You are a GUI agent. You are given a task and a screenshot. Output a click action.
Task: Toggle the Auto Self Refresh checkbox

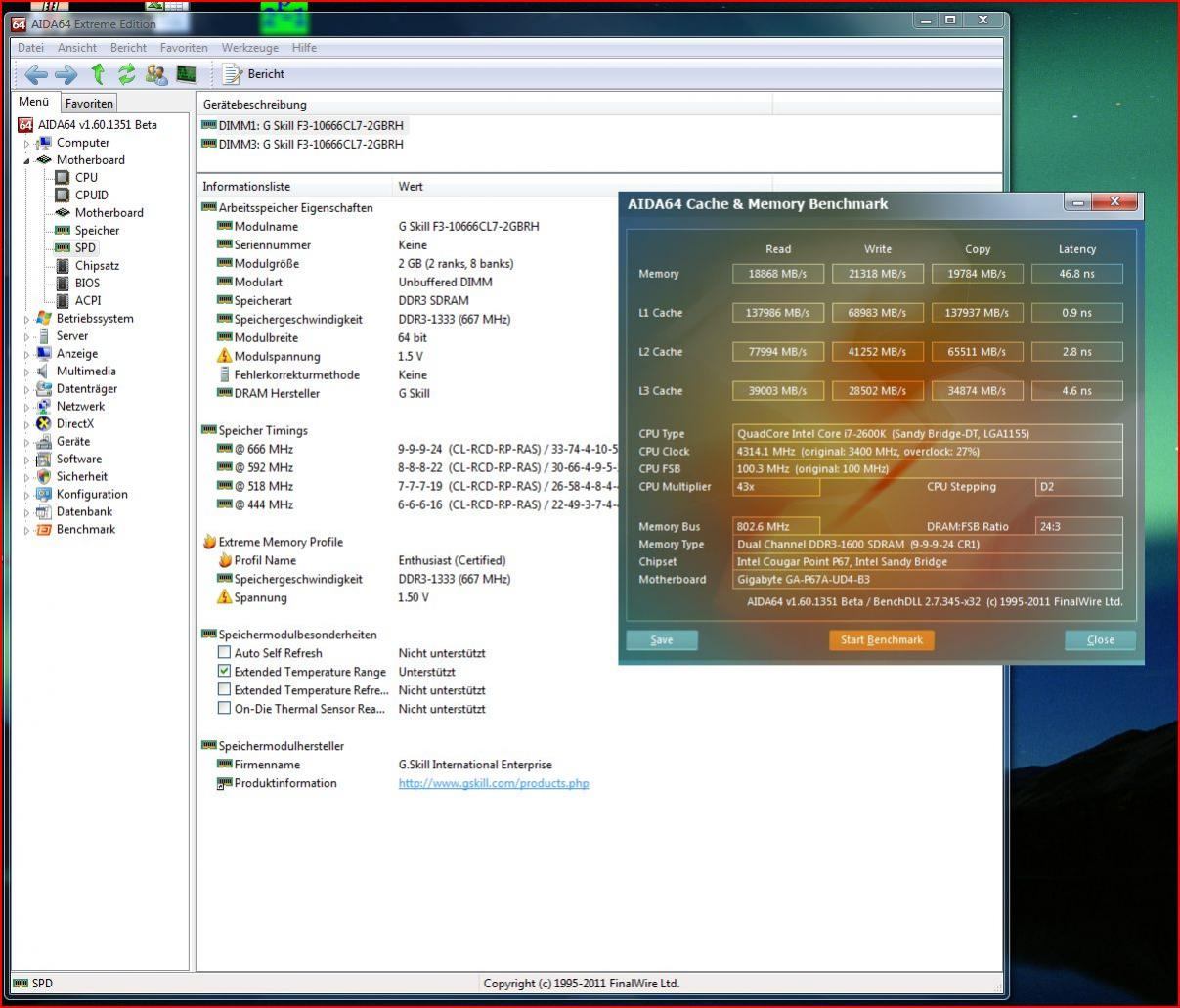pos(224,652)
